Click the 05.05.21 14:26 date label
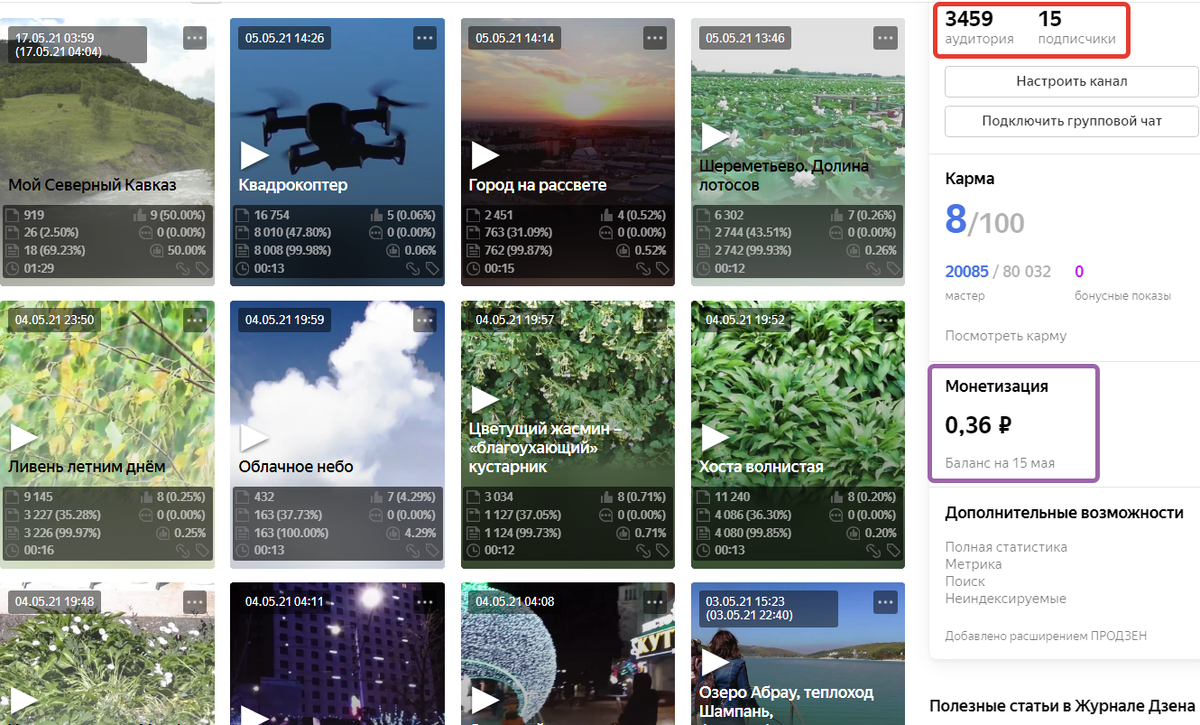The width and height of the screenshot is (1200, 725). (284, 38)
